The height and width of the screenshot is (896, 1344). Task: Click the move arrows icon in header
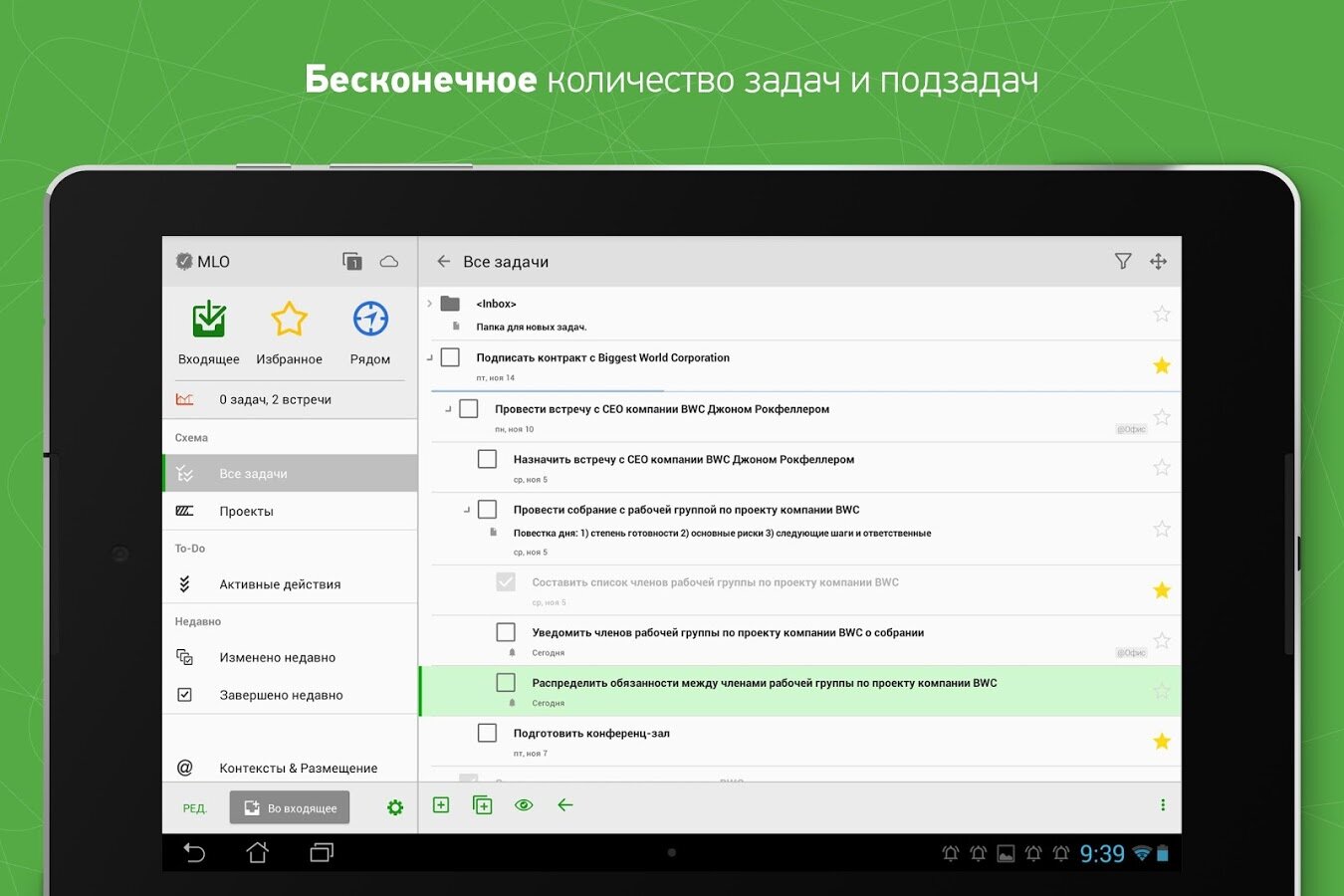(1158, 262)
